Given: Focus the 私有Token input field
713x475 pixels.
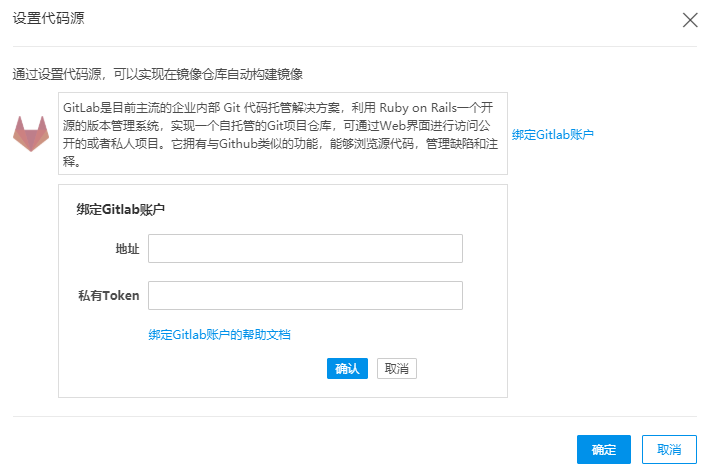Looking at the screenshot, I should coord(305,295).
